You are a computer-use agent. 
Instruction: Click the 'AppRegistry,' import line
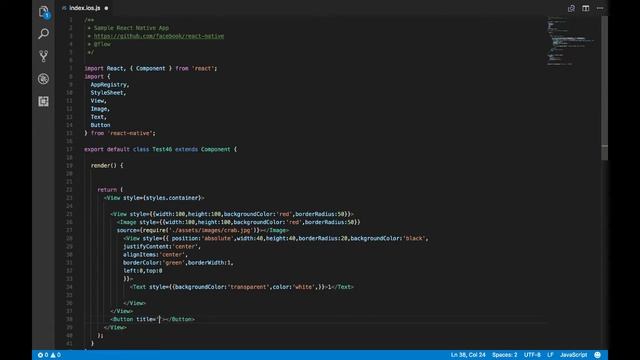point(110,84)
